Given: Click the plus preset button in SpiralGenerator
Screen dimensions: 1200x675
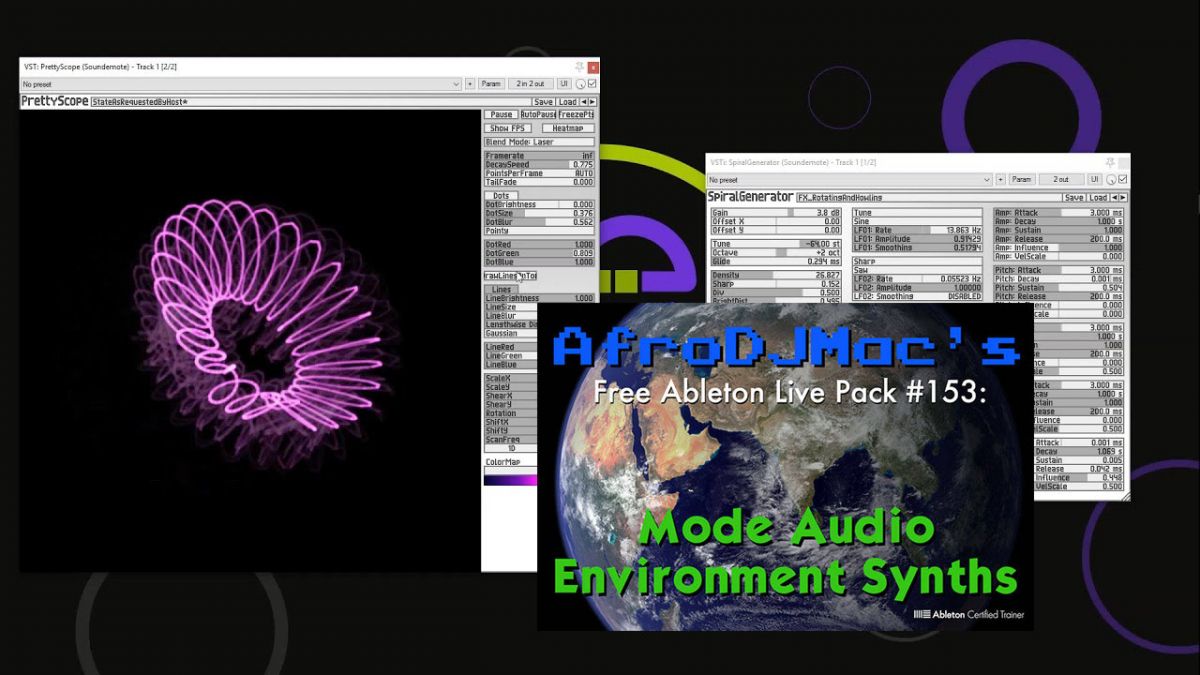Looking at the screenshot, I should (x=1000, y=180).
